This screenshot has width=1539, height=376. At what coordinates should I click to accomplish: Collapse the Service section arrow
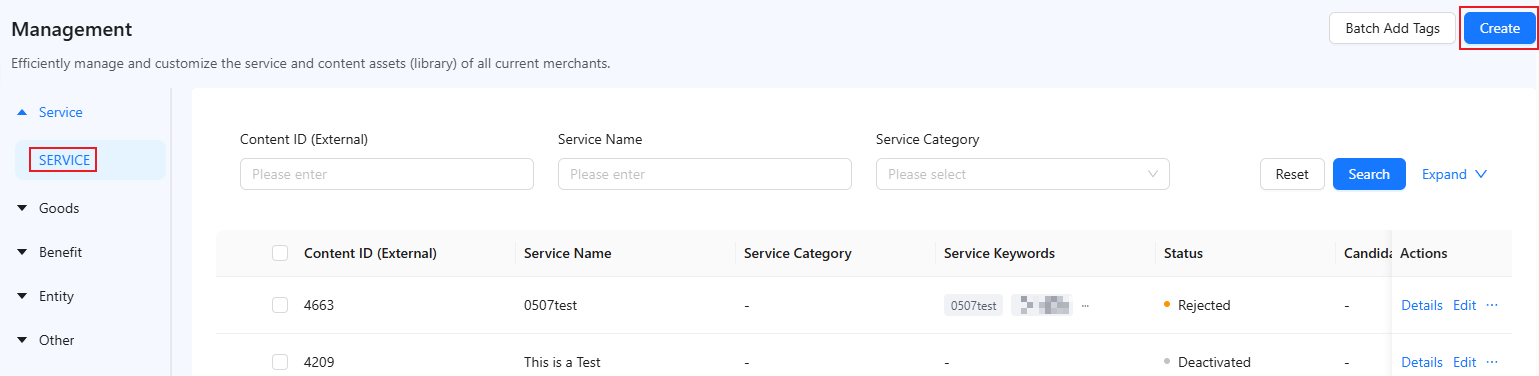(x=22, y=112)
